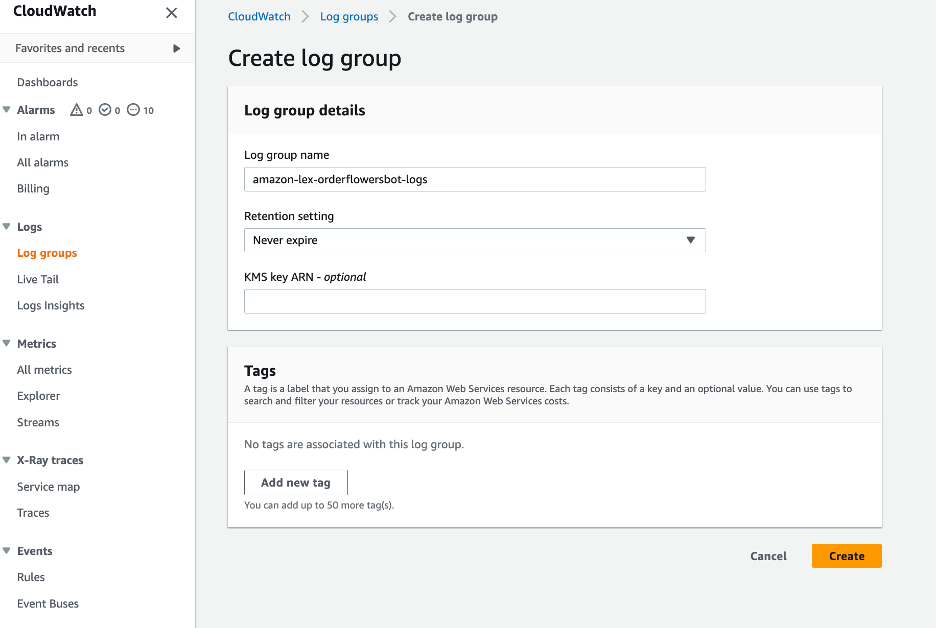Image resolution: width=936 pixels, height=628 pixels.
Task: Click the Add new tag button
Action: pyautogui.click(x=295, y=482)
